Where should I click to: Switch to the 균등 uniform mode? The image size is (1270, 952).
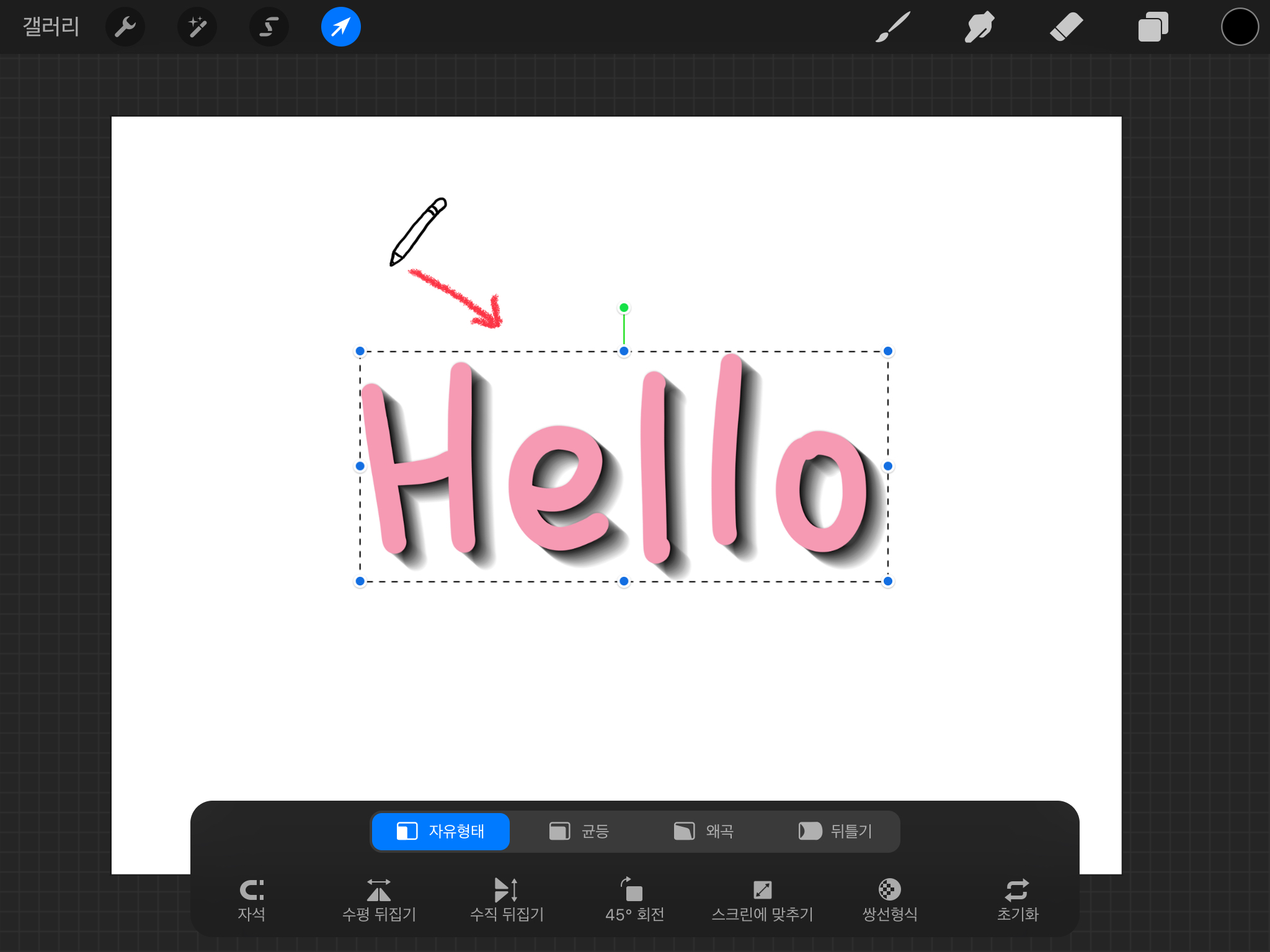pos(579,831)
